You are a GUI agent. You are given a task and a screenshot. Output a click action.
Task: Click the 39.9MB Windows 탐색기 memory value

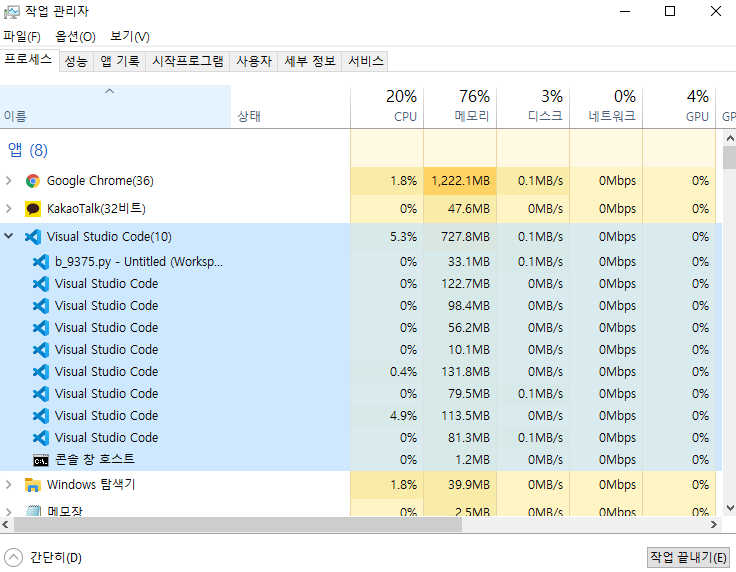click(468, 485)
